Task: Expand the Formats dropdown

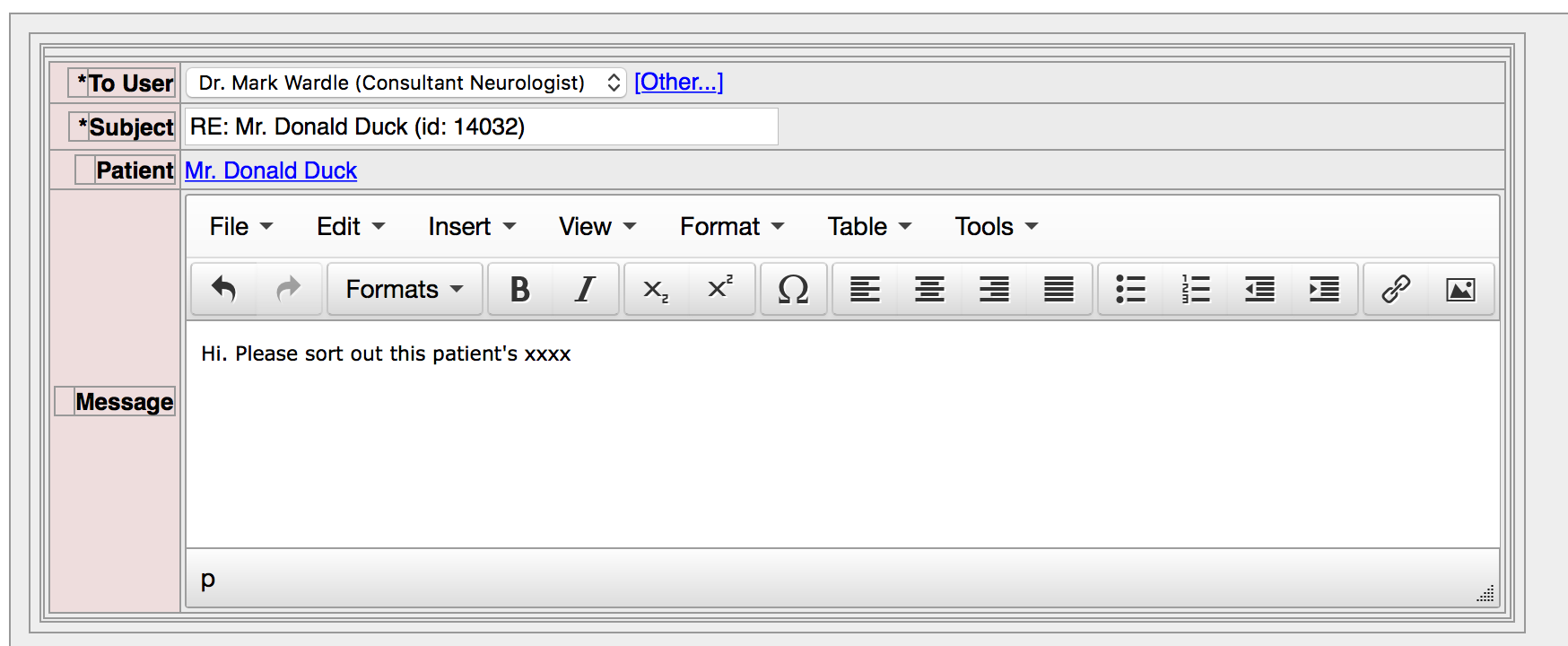Action: click(405, 289)
